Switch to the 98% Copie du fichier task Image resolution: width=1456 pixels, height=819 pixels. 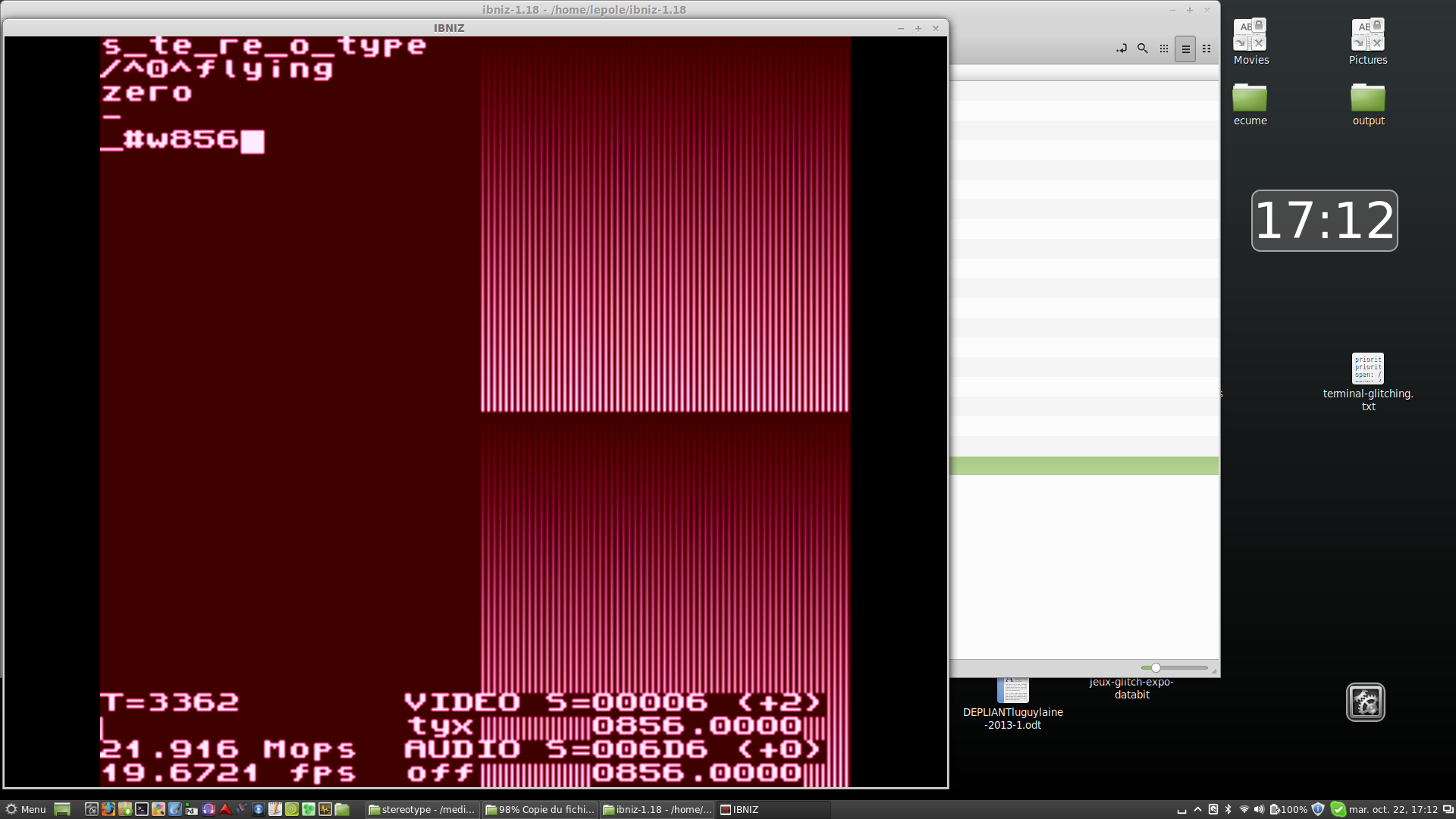tap(540, 809)
